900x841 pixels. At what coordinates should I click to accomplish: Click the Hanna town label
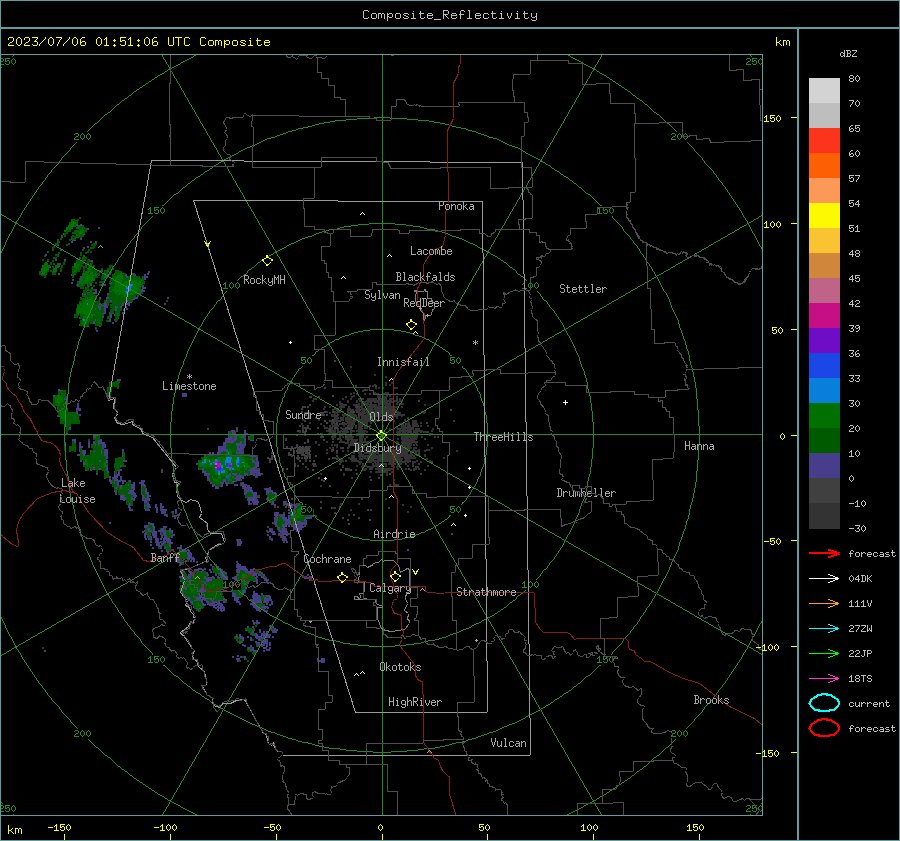tap(699, 446)
